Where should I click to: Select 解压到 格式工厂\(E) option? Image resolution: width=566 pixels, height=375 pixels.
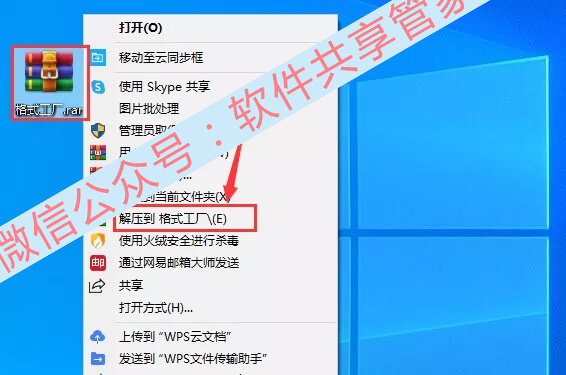coord(173,218)
